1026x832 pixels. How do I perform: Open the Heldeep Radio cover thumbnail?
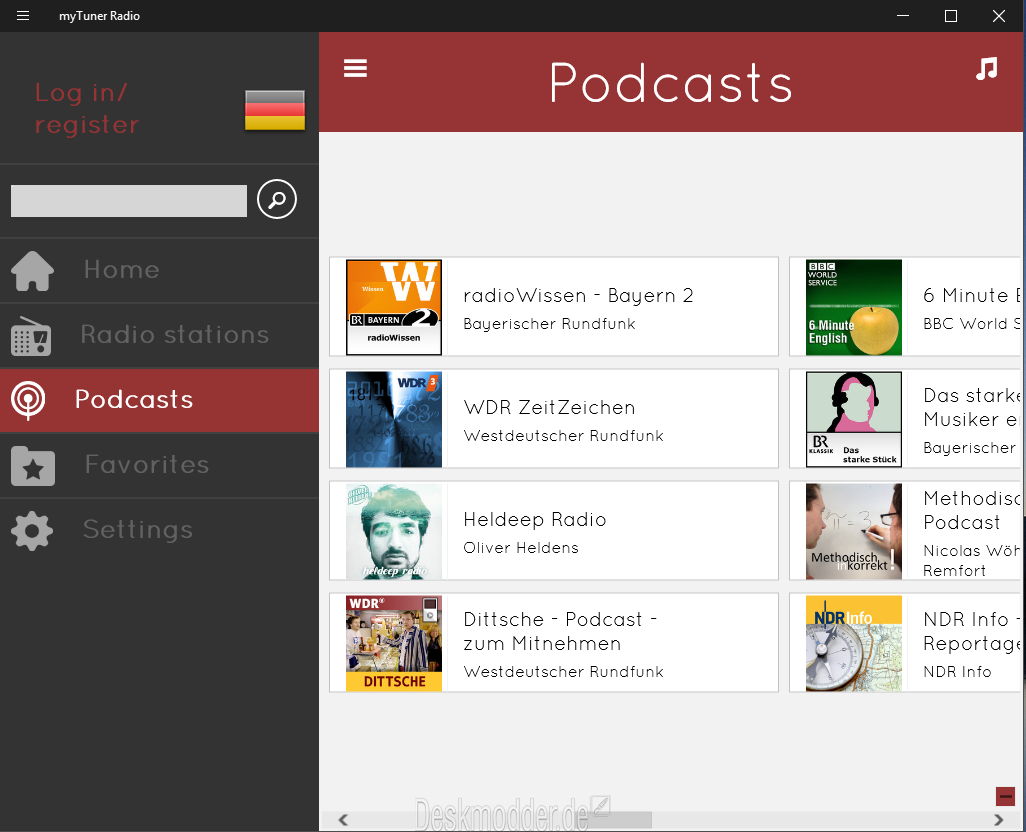click(x=394, y=531)
